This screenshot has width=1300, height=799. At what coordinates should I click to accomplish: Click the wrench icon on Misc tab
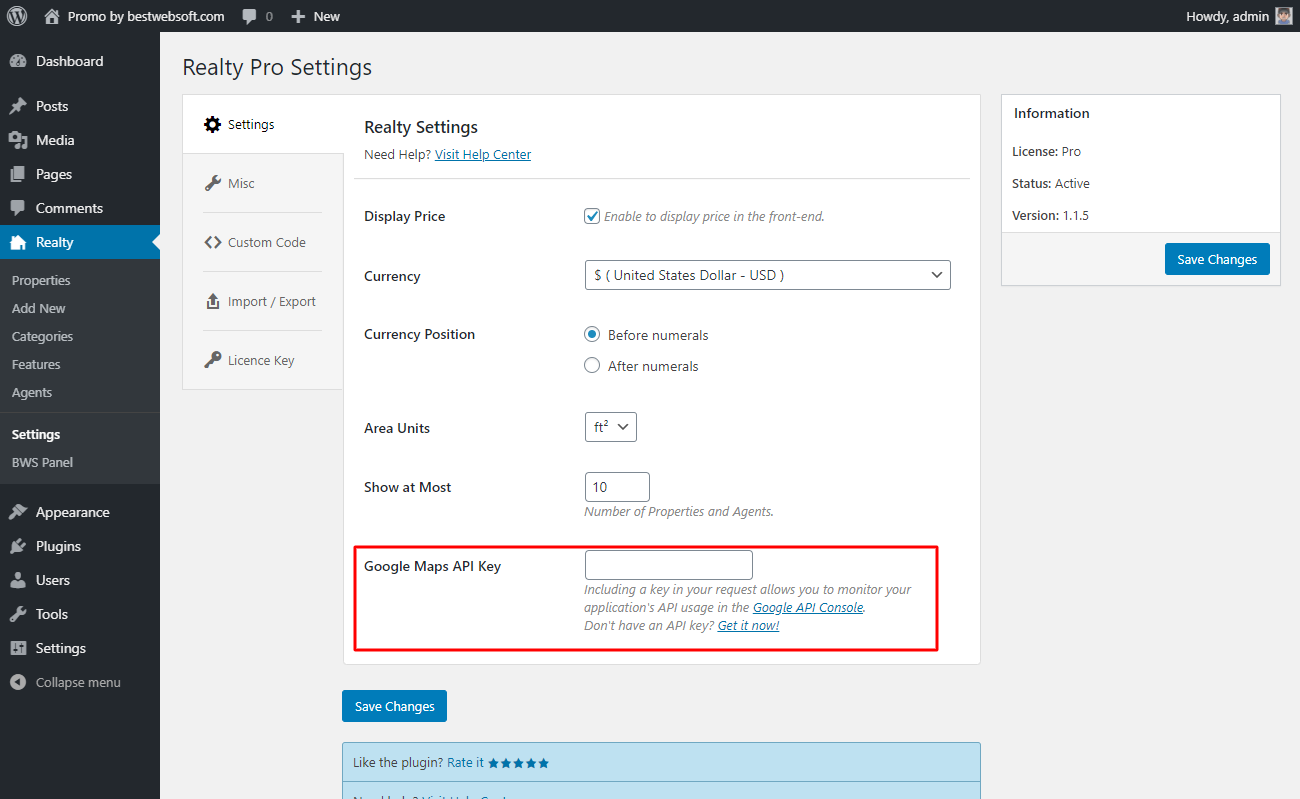(212, 183)
